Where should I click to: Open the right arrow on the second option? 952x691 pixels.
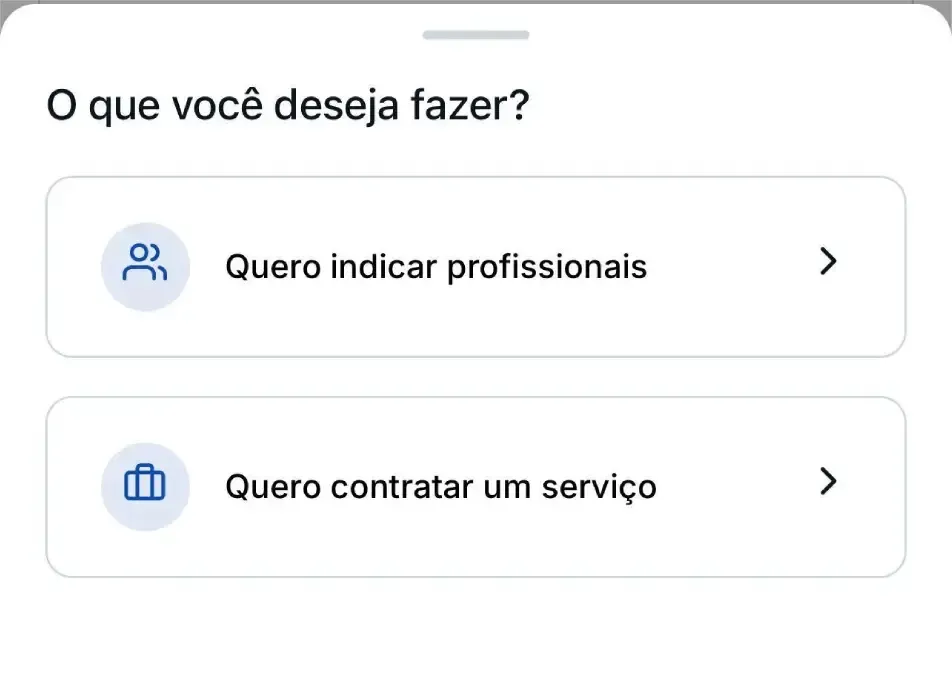tap(827, 482)
